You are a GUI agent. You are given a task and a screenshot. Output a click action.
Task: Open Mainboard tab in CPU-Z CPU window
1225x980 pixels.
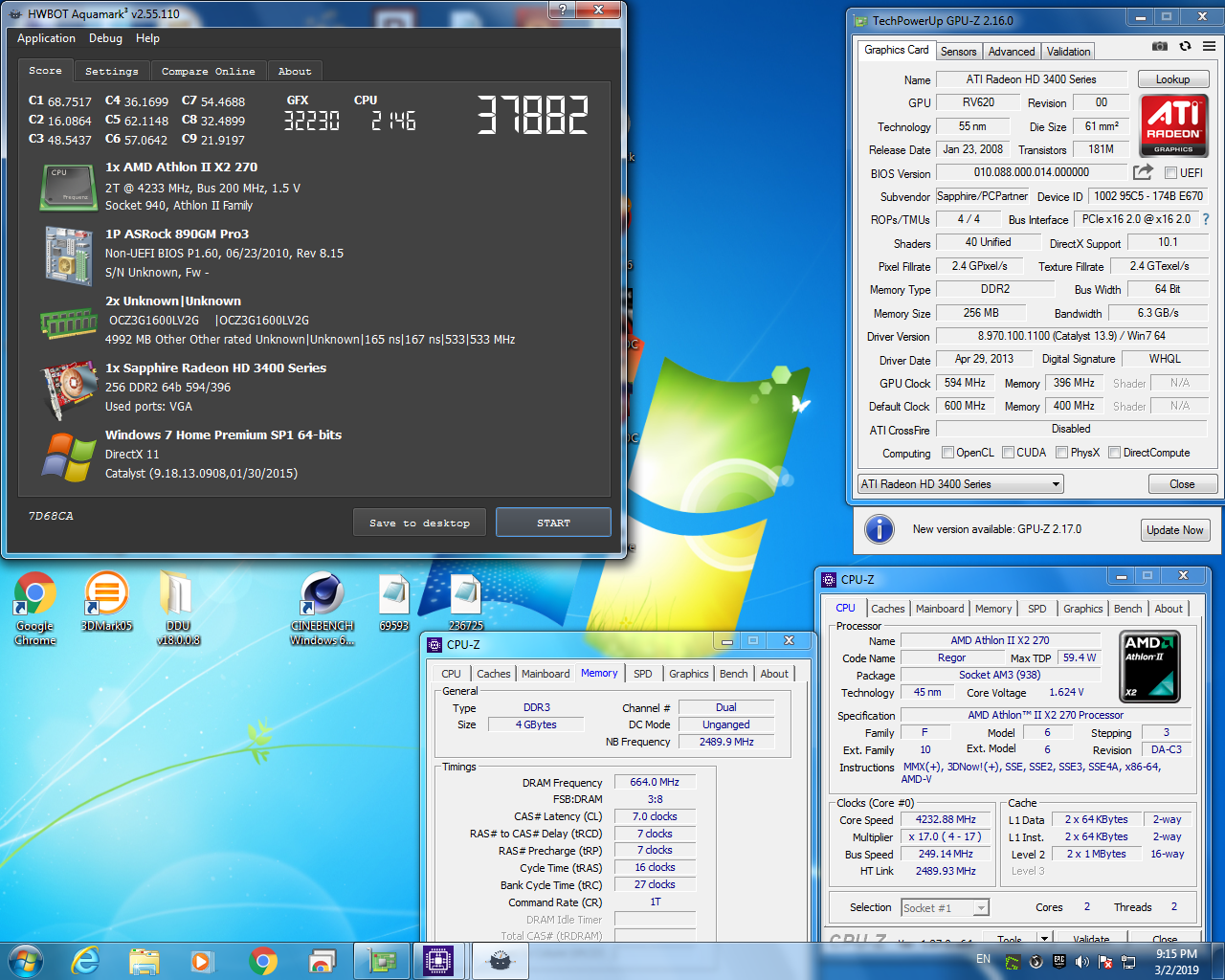pyautogui.click(x=940, y=609)
